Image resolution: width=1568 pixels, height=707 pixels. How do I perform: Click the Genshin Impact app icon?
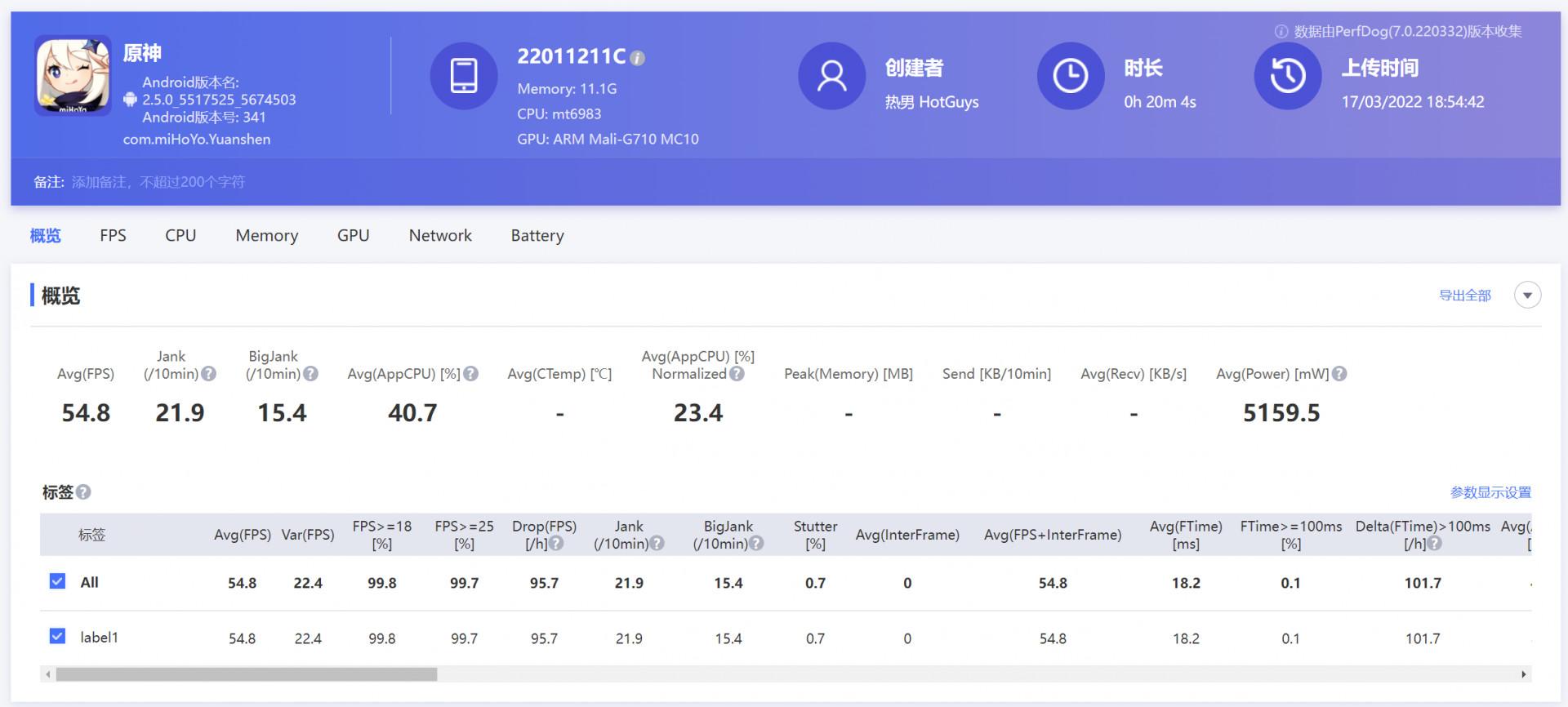pos(73,75)
